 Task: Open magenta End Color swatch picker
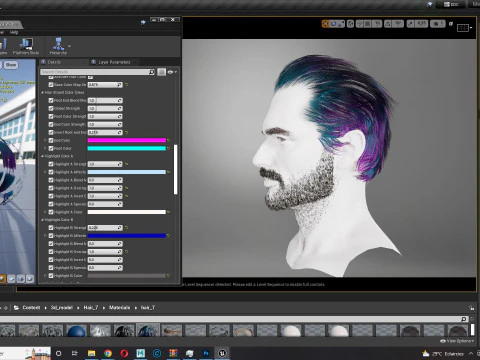tap(127, 140)
